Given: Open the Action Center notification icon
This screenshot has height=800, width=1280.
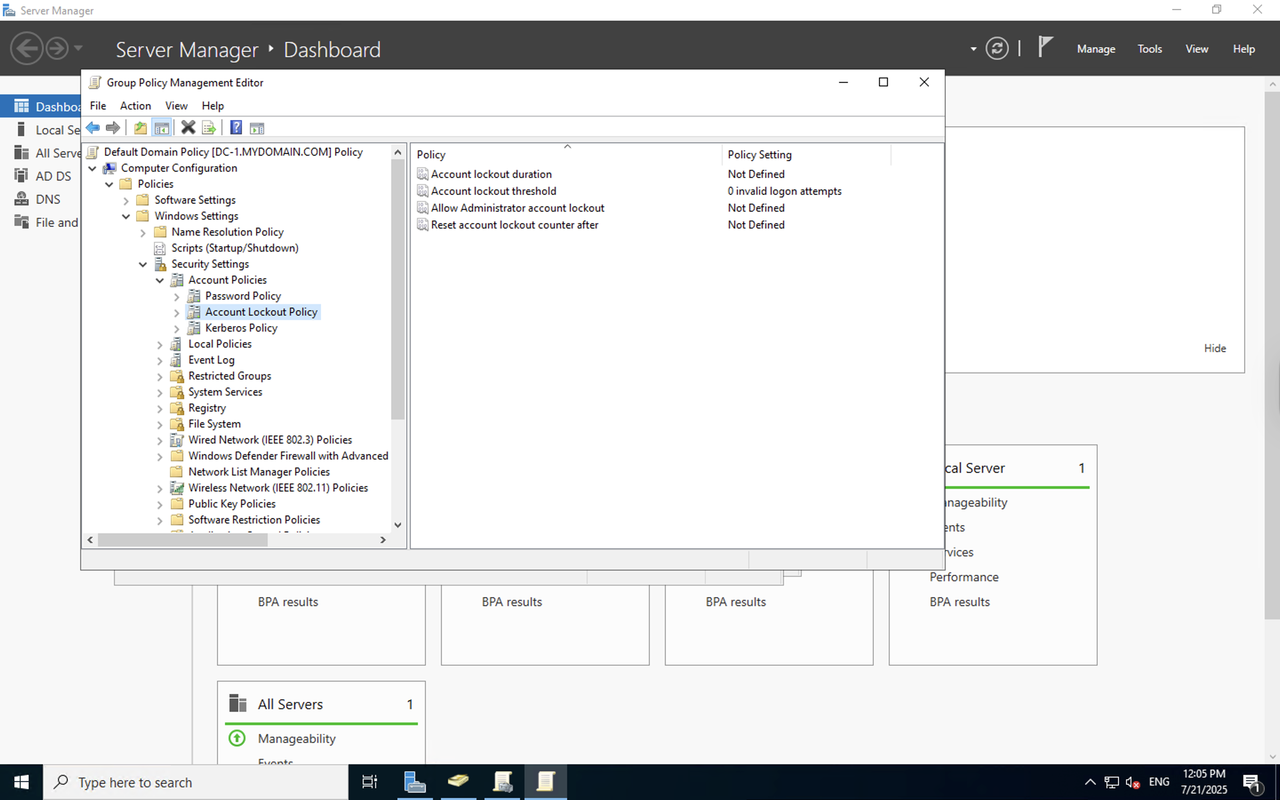Looking at the screenshot, I should tap(1252, 782).
